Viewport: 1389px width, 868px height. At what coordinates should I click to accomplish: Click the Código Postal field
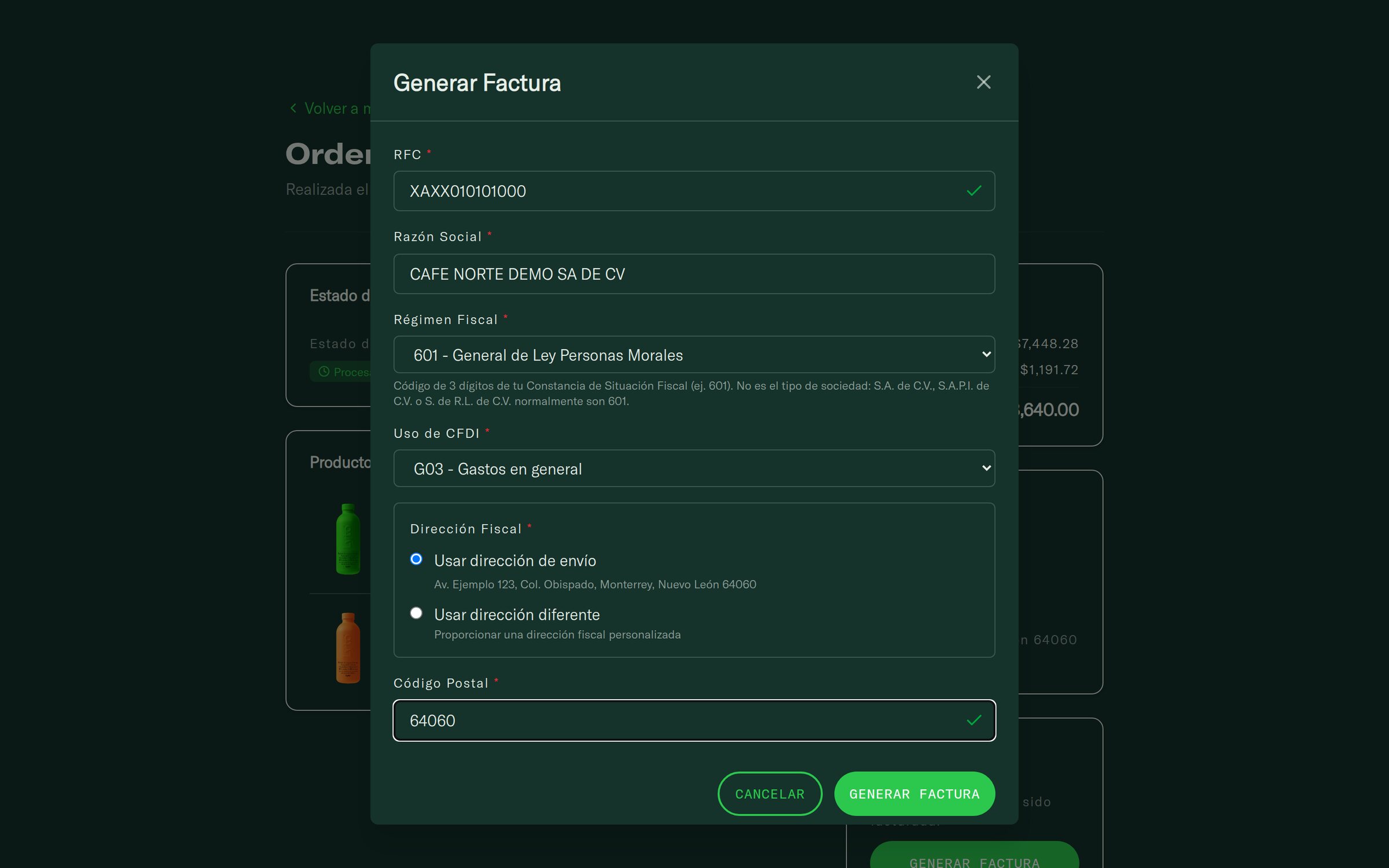click(694, 720)
